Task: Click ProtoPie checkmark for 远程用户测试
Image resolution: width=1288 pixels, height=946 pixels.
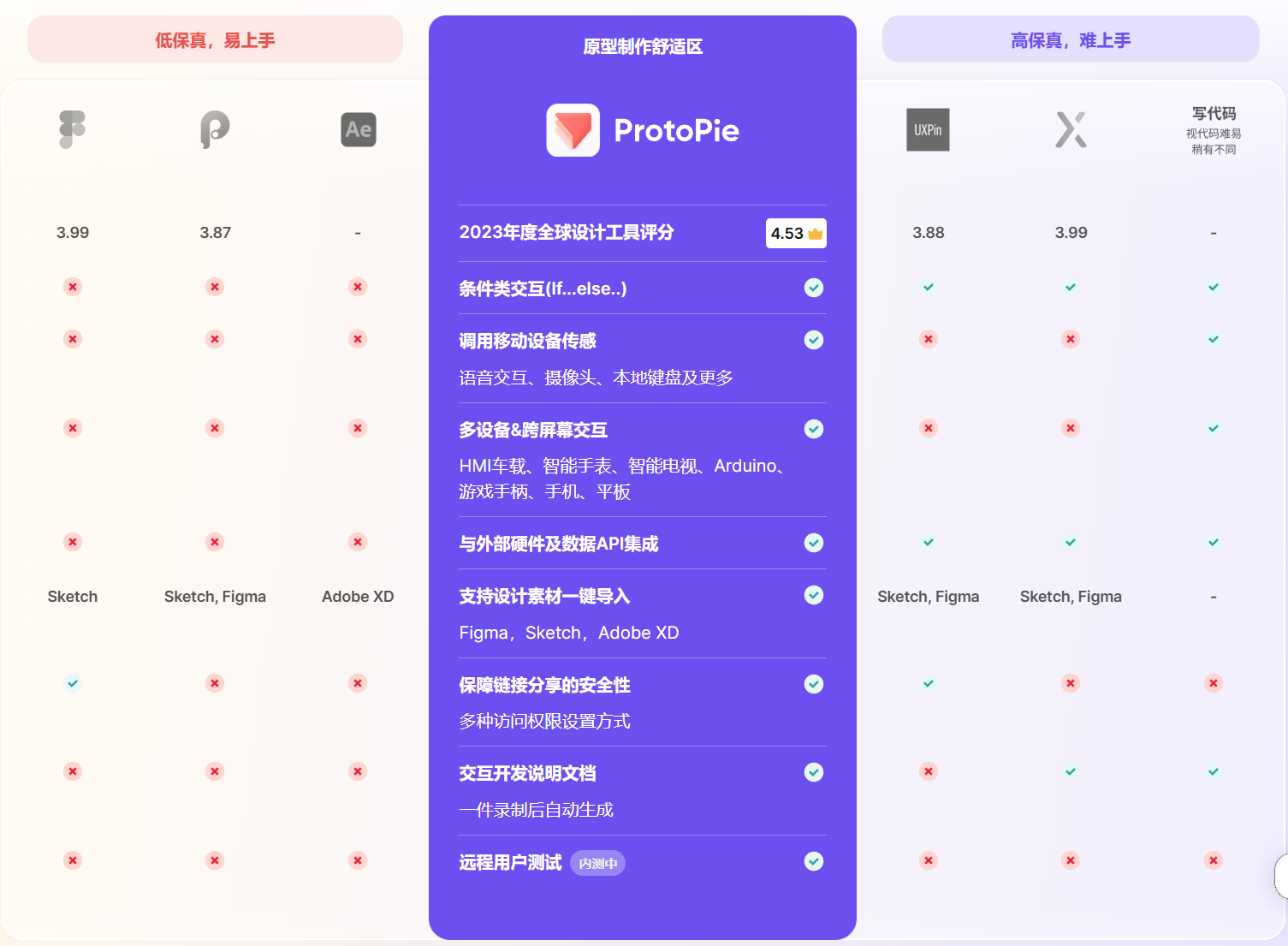Action: tap(814, 861)
